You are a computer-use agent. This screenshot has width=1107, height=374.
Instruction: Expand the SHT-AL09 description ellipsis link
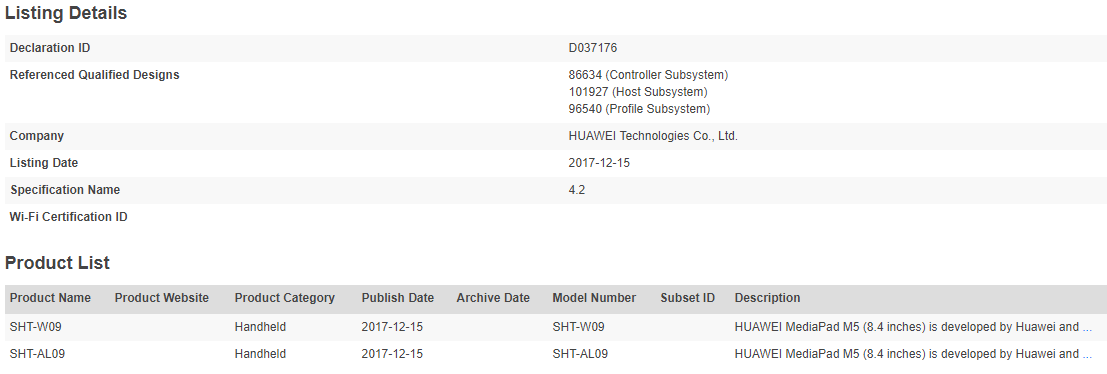[1087, 354]
